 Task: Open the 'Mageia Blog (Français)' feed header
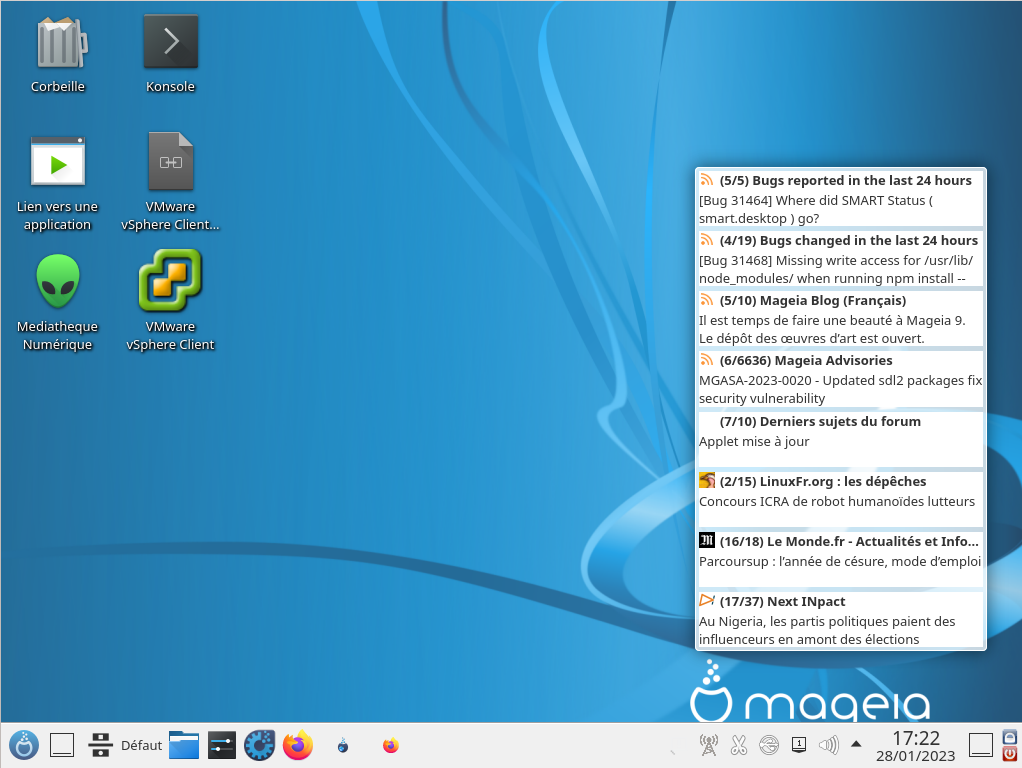[x=813, y=301]
